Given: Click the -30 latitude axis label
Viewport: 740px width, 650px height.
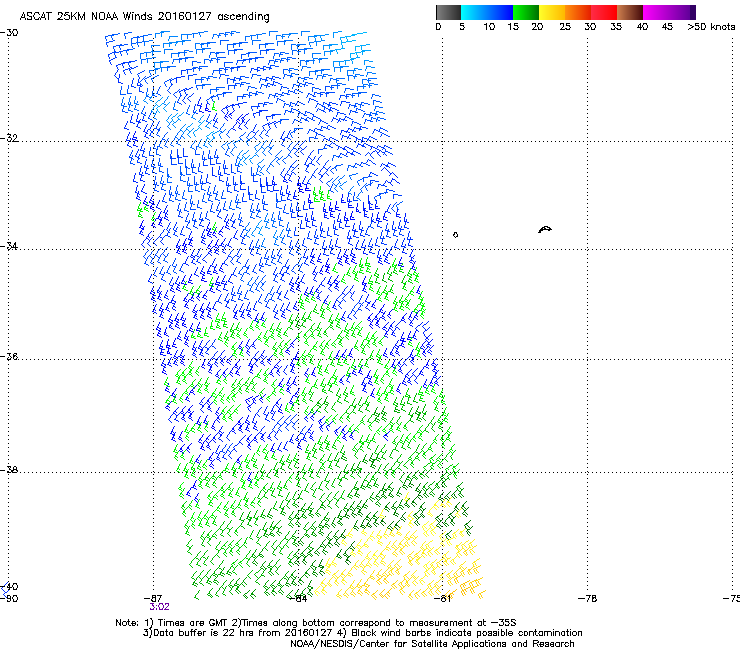Looking at the screenshot, I should [x=9, y=33].
